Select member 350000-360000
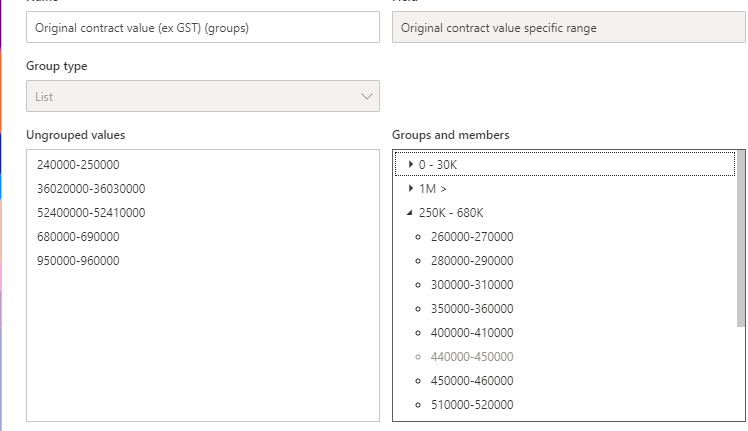Screen dimensions: 748x431 point(472,308)
